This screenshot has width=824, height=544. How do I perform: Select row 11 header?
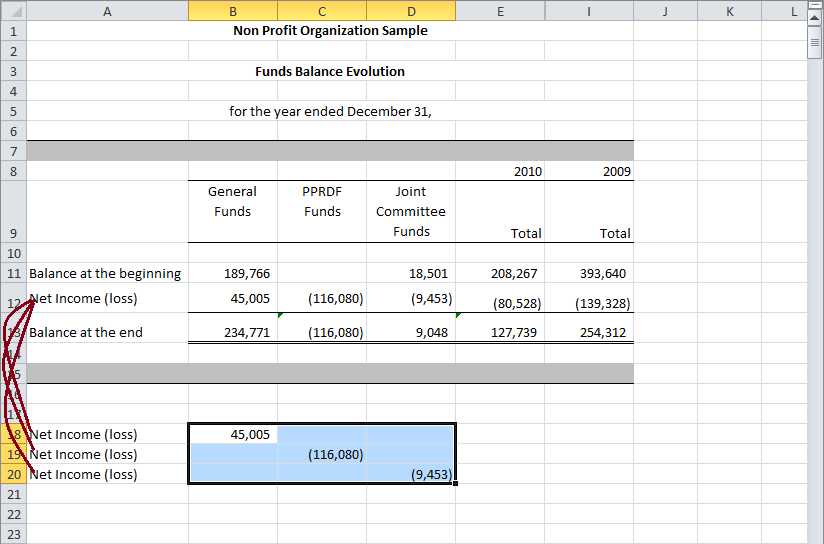(x=14, y=273)
